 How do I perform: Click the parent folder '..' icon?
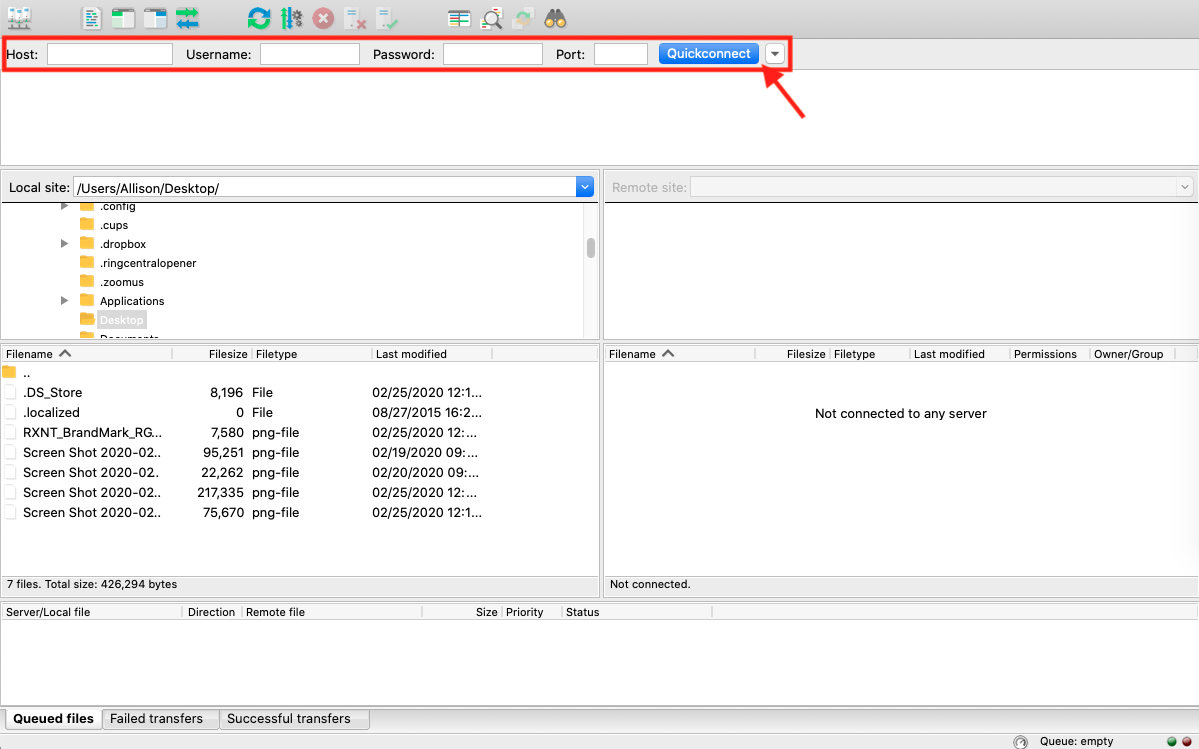[x=10, y=372]
